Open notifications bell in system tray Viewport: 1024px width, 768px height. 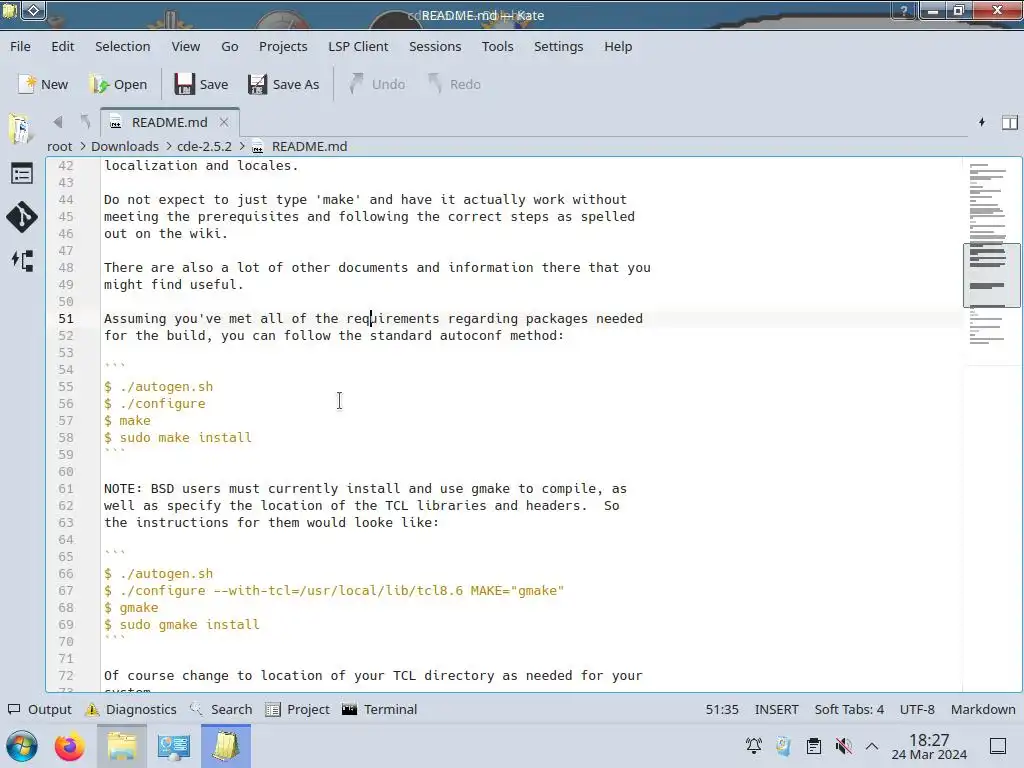coord(754,746)
